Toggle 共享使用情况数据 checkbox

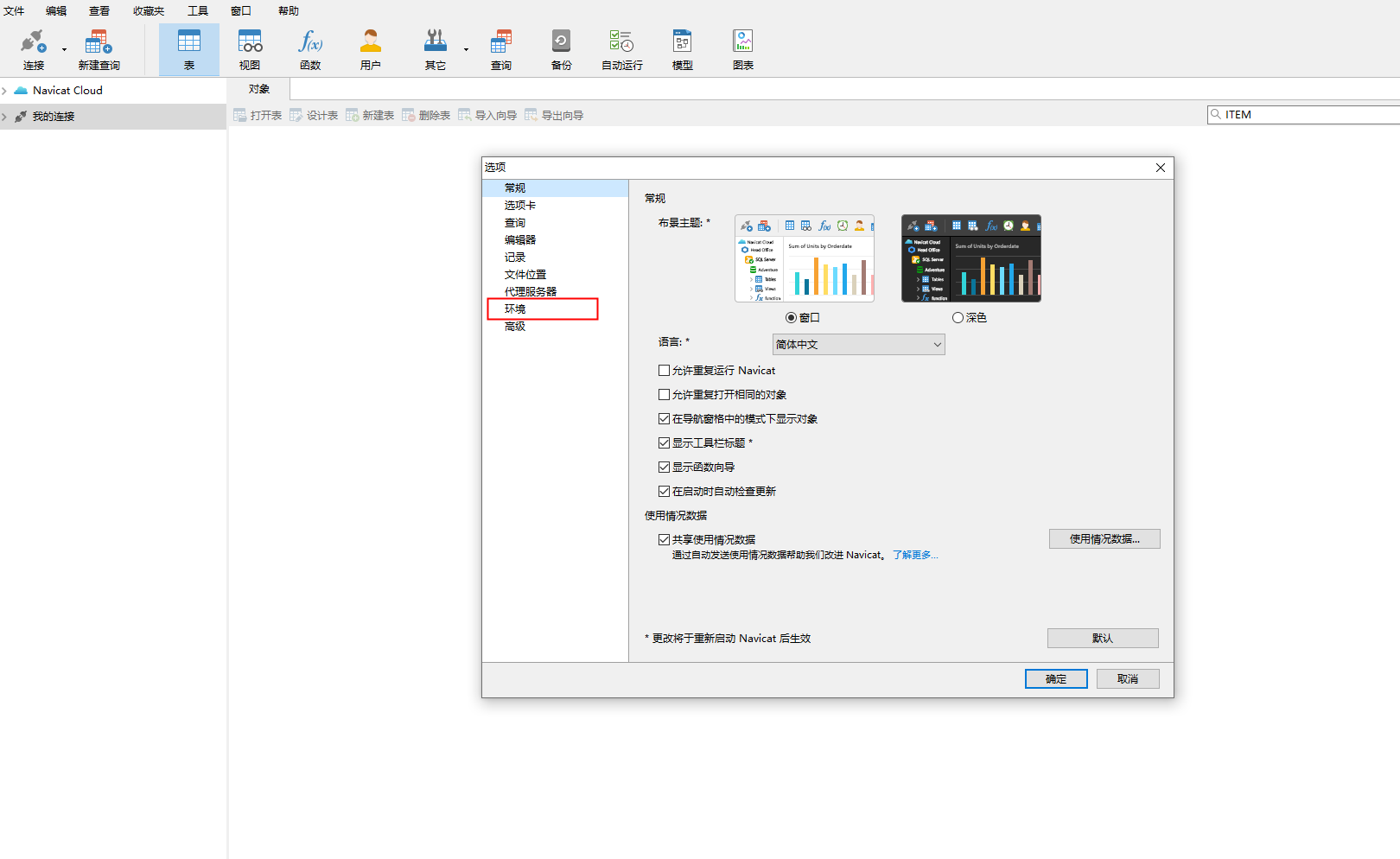pyautogui.click(x=664, y=539)
